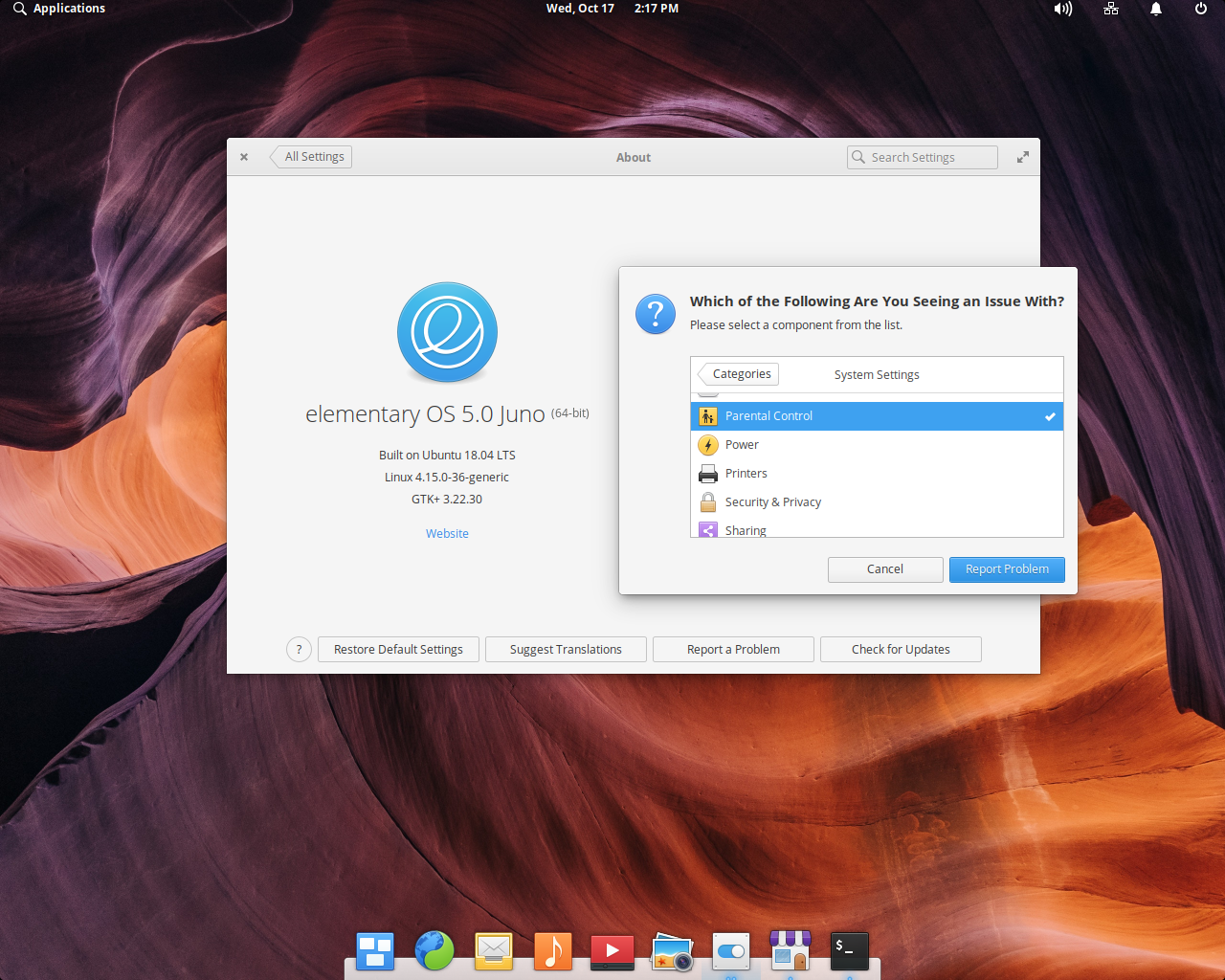Image resolution: width=1225 pixels, height=980 pixels.
Task: Click the Report Problem button
Action: coord(1007,569)
